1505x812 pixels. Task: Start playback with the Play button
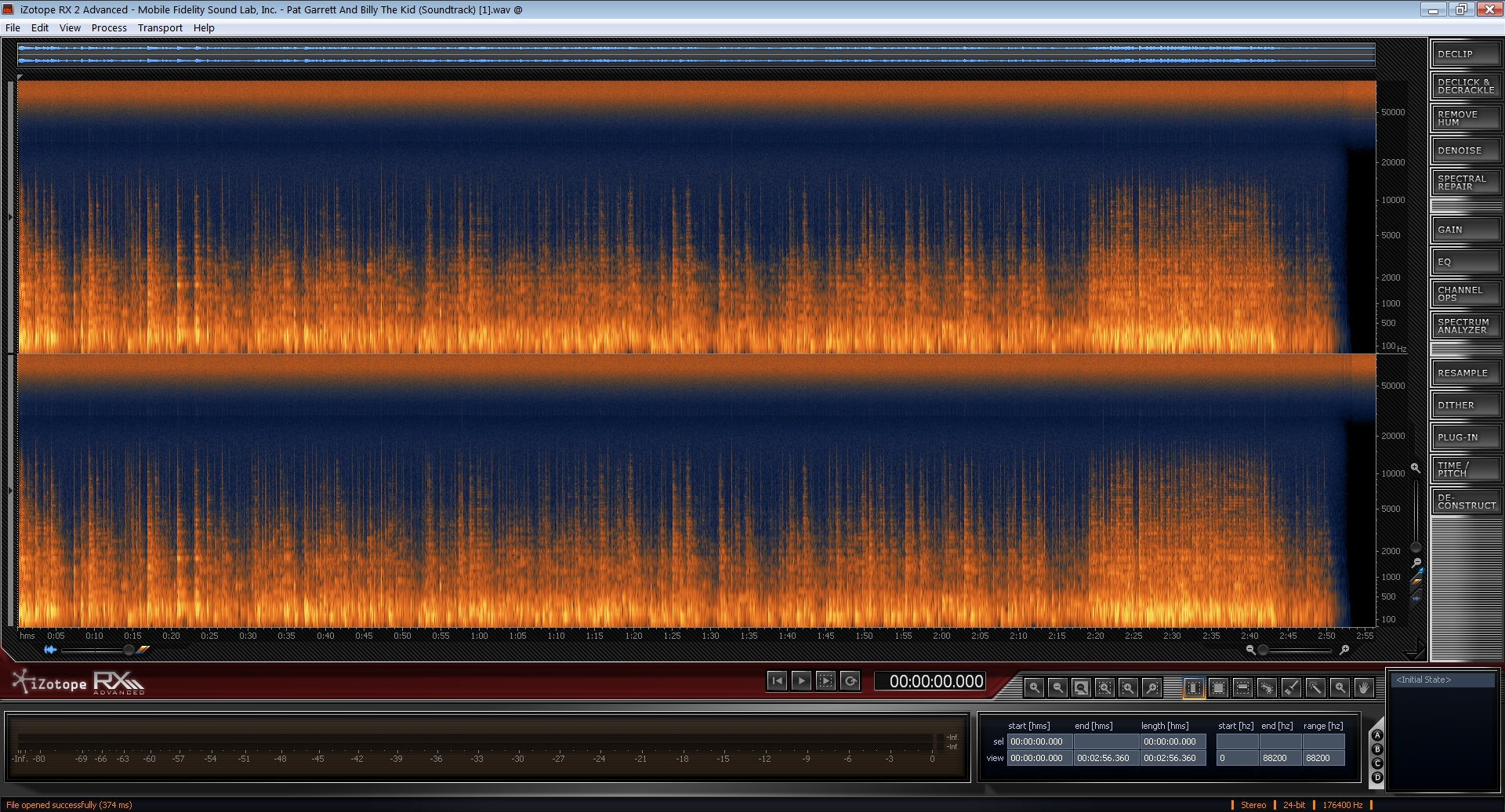(801, 681)
